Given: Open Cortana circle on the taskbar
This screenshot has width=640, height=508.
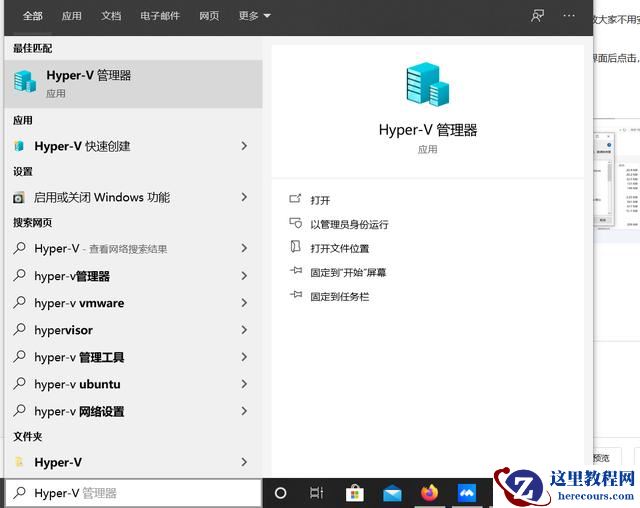Looking at the screenshot, I should (x=281, y=493).
